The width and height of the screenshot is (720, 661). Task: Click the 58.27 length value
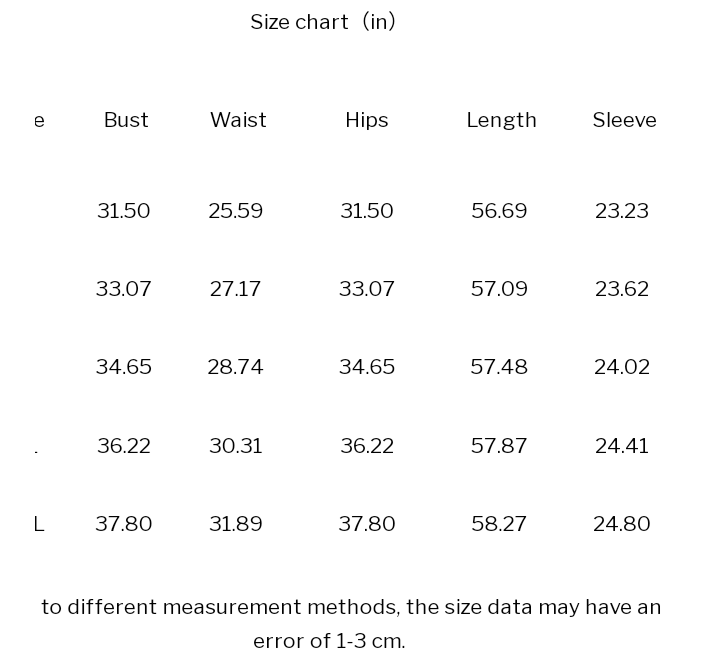click(499, 524)
